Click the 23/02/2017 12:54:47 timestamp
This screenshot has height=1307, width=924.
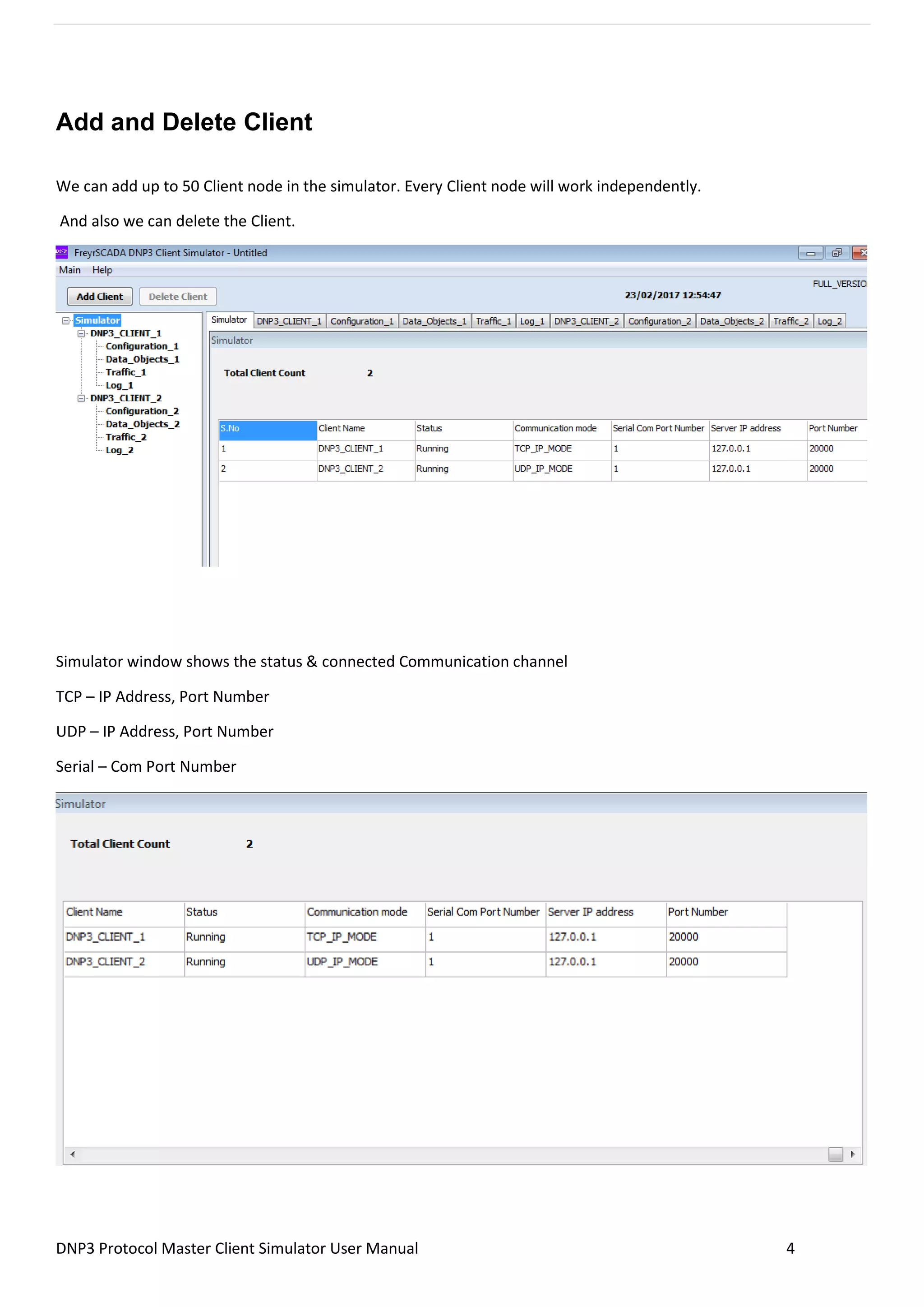click(x=673, y=296)
